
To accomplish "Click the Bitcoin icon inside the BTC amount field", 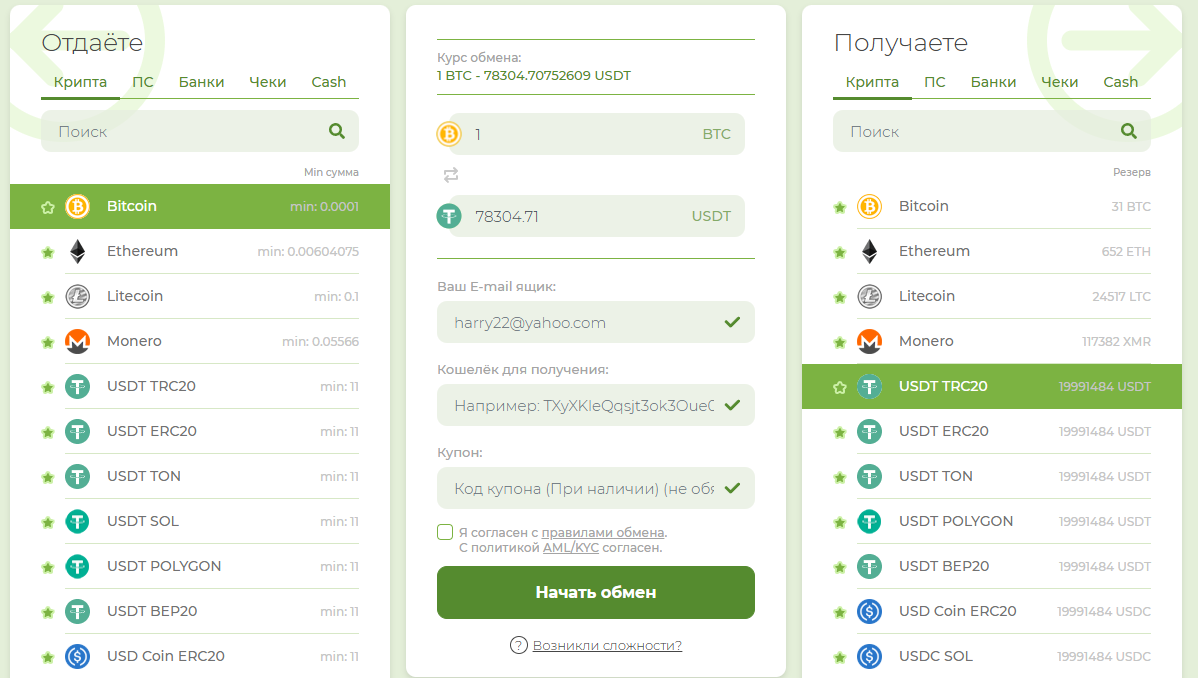I will pyautogui.click(x=448, y=133).
